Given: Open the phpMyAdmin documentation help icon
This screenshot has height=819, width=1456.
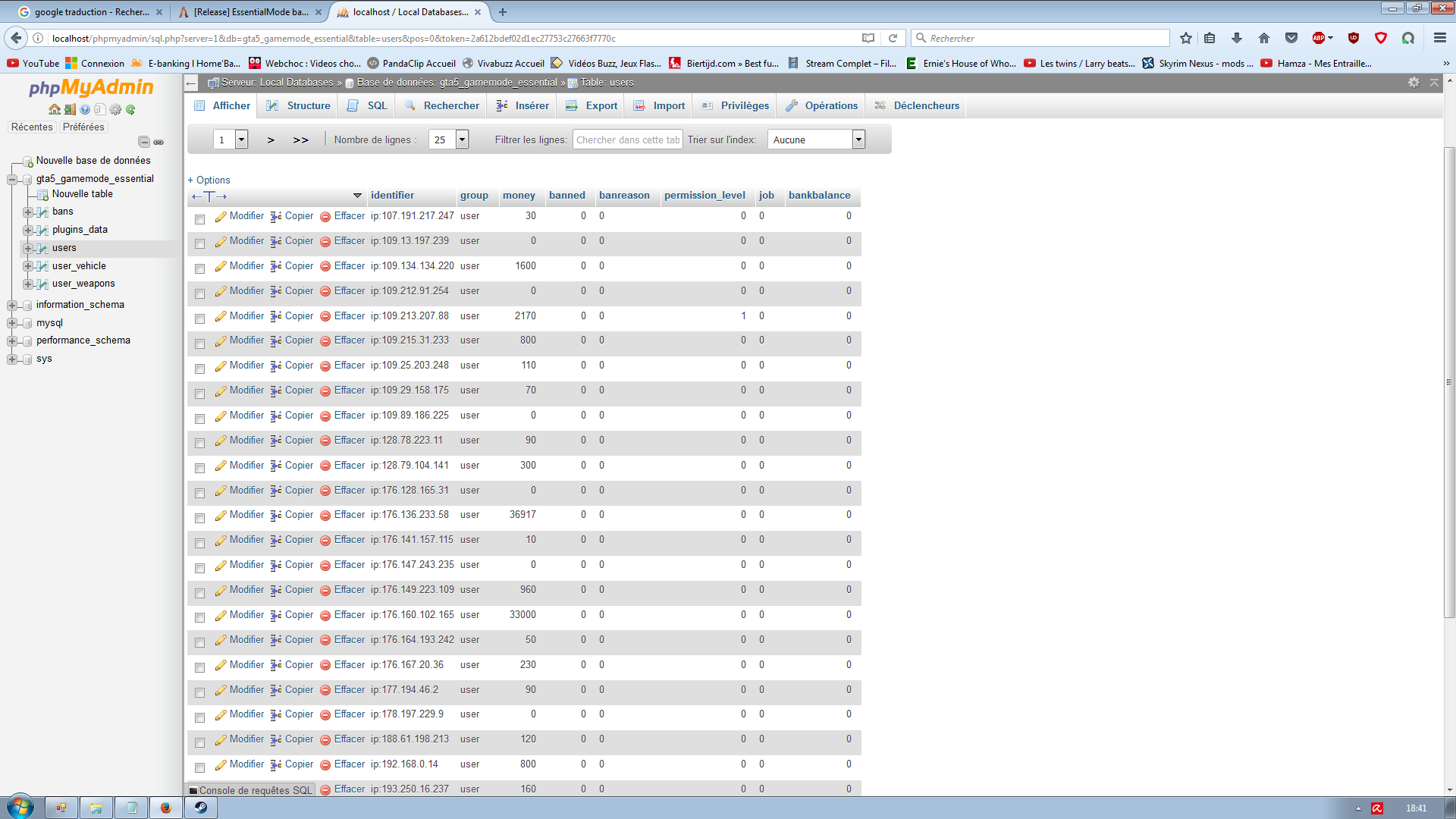Looking at the screenshot, I should coord(85,110).
